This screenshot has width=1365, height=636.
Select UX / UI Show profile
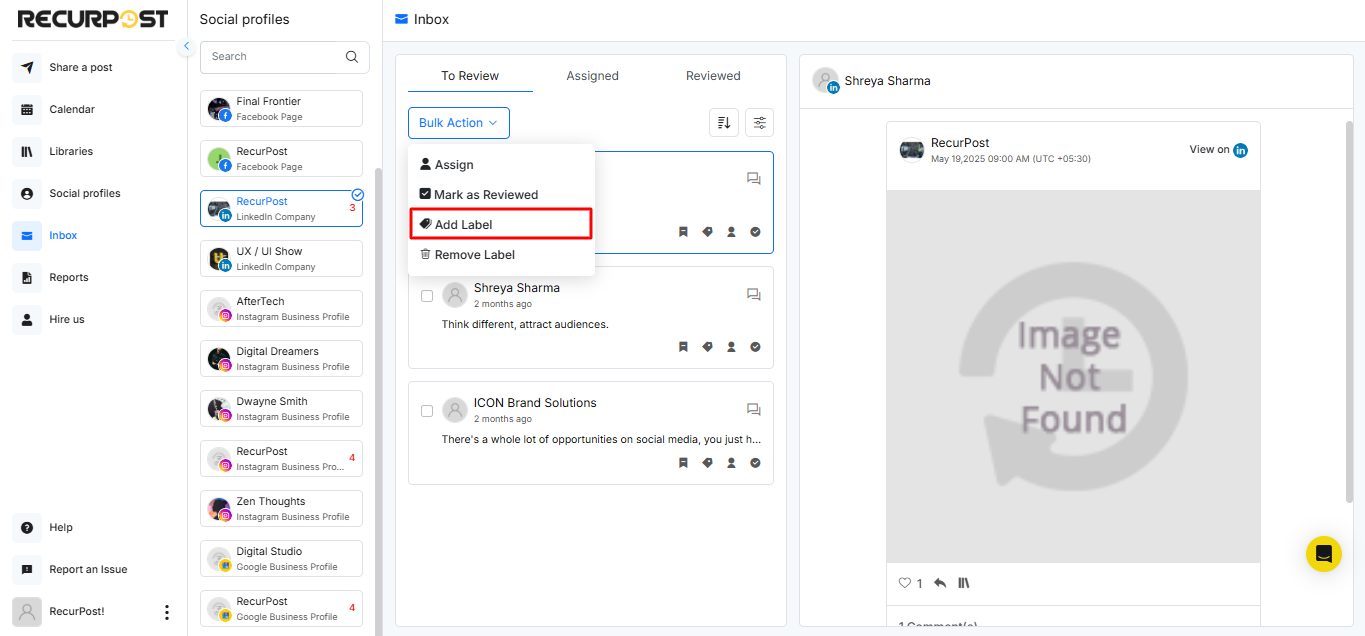[281, 259]
